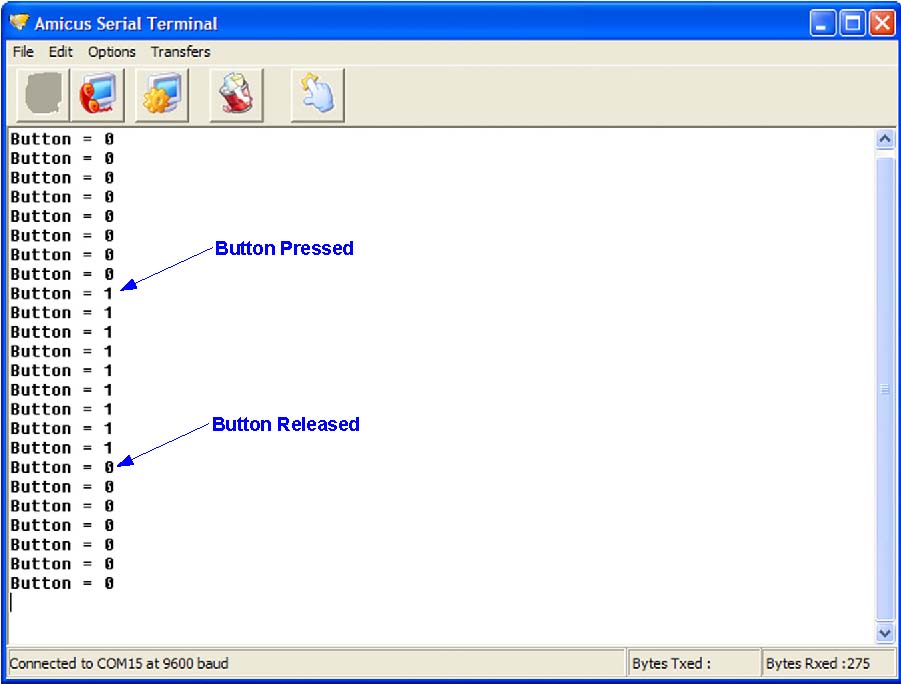Viewport: 901px width, 684px height.
Task: Click the text cursor on the empty last line
Action: [x=11, y=602]
